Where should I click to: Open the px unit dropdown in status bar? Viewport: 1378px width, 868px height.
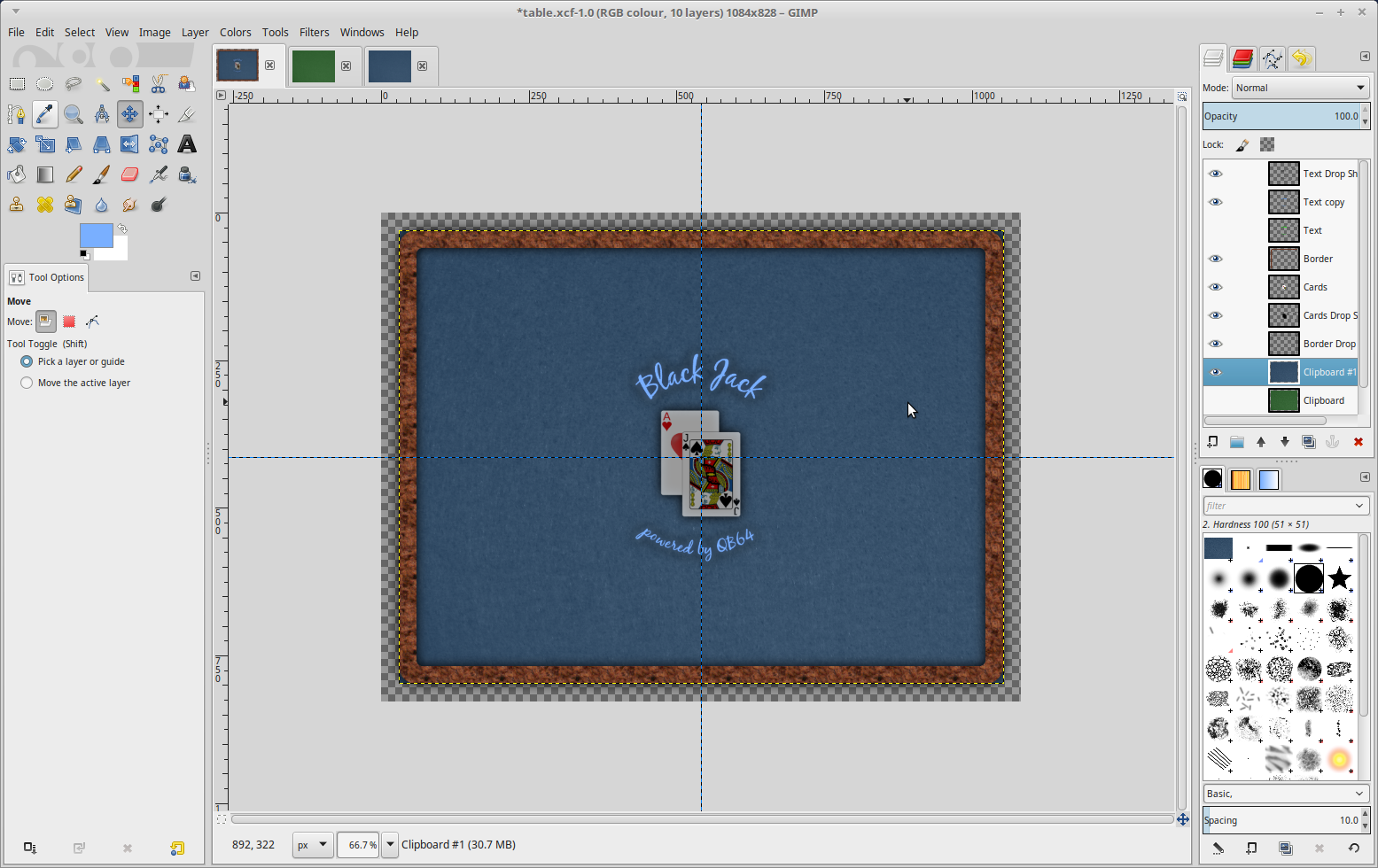click(313, 845)
